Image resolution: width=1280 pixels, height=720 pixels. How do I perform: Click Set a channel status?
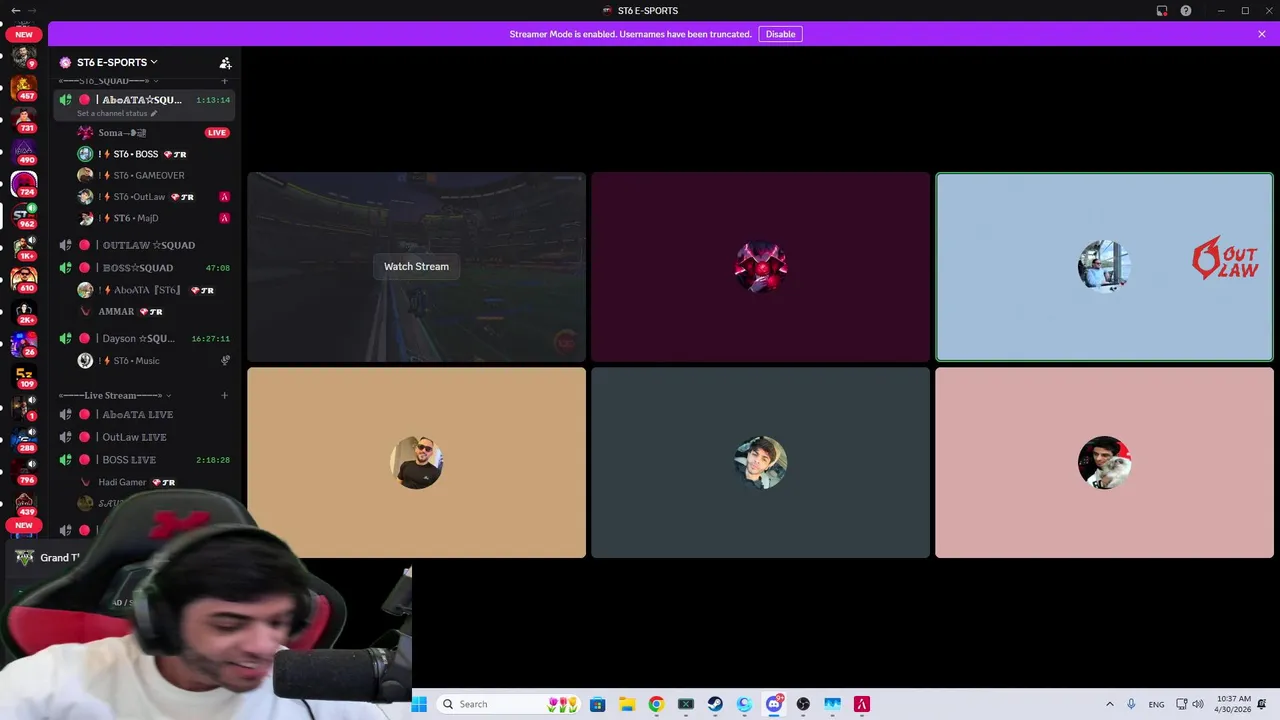pos(112,113)
